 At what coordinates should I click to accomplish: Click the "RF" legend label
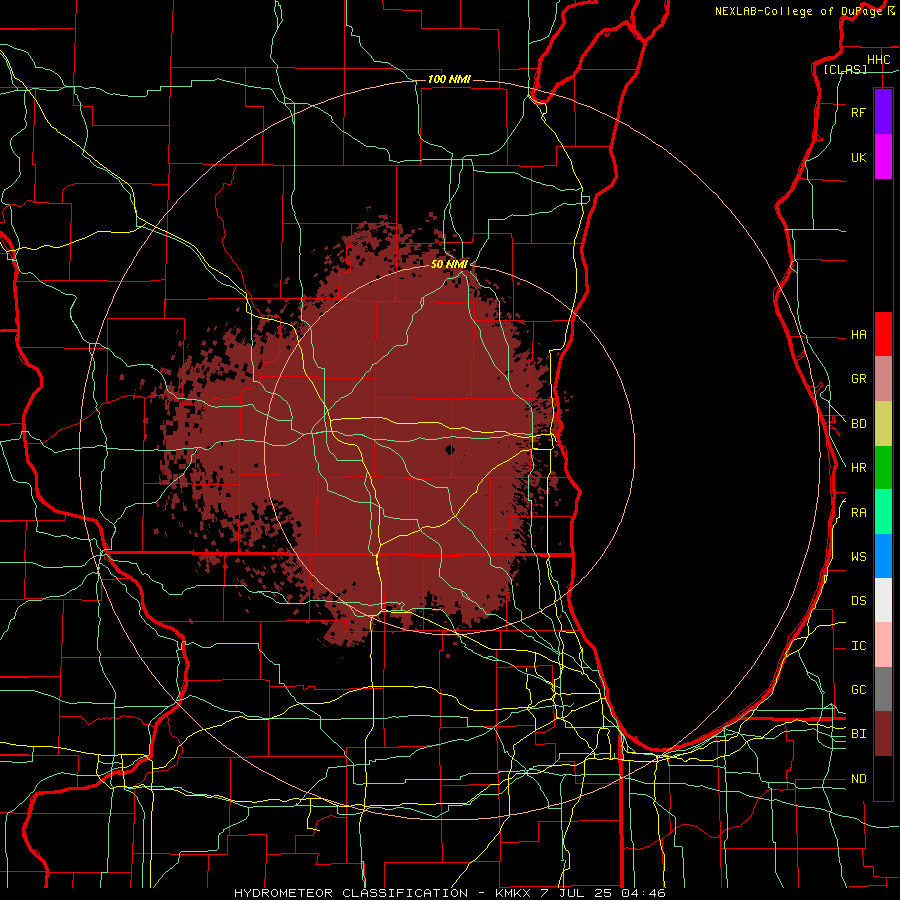(x=858, y=112)
